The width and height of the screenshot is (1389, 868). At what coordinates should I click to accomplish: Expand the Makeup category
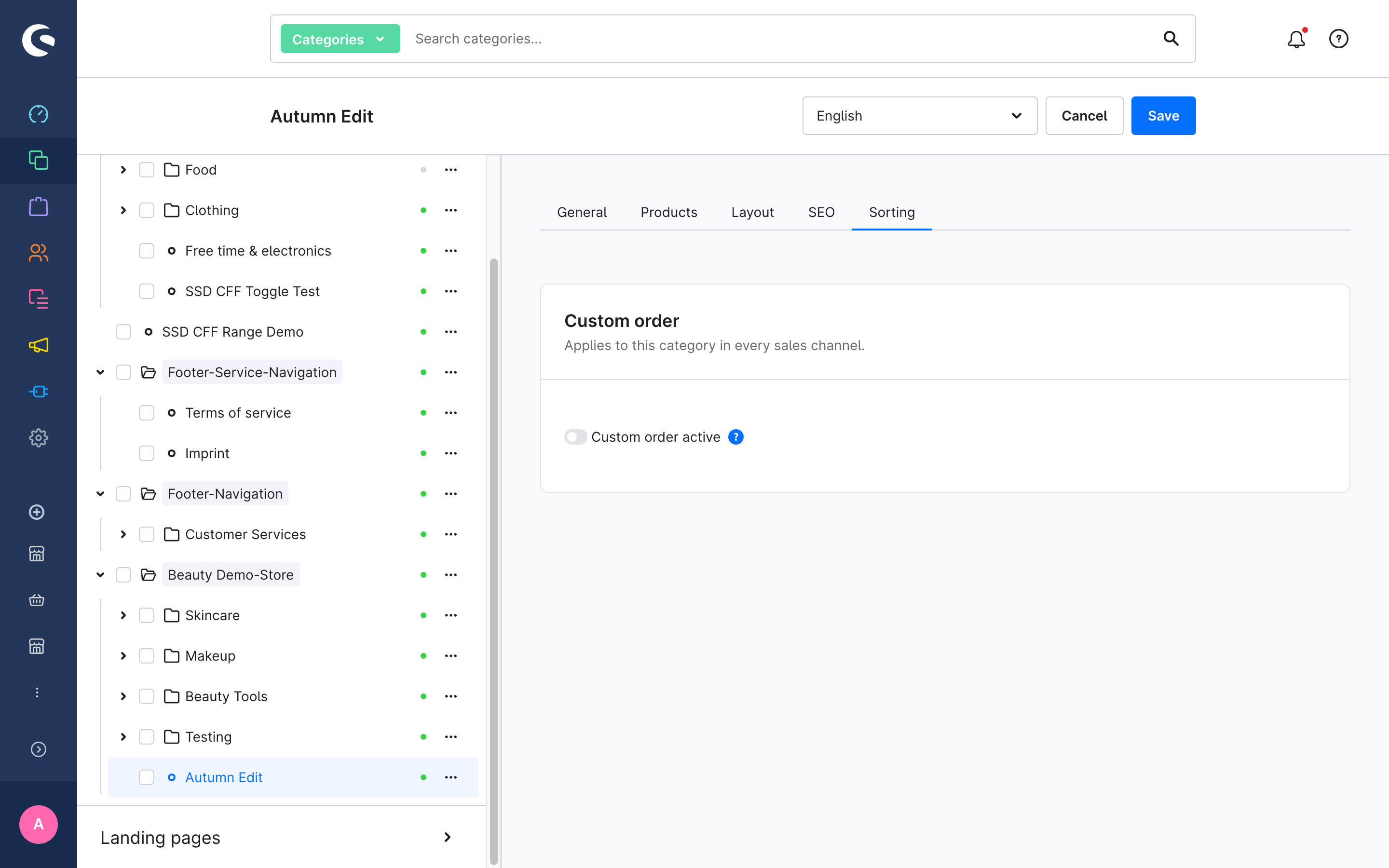123,656
